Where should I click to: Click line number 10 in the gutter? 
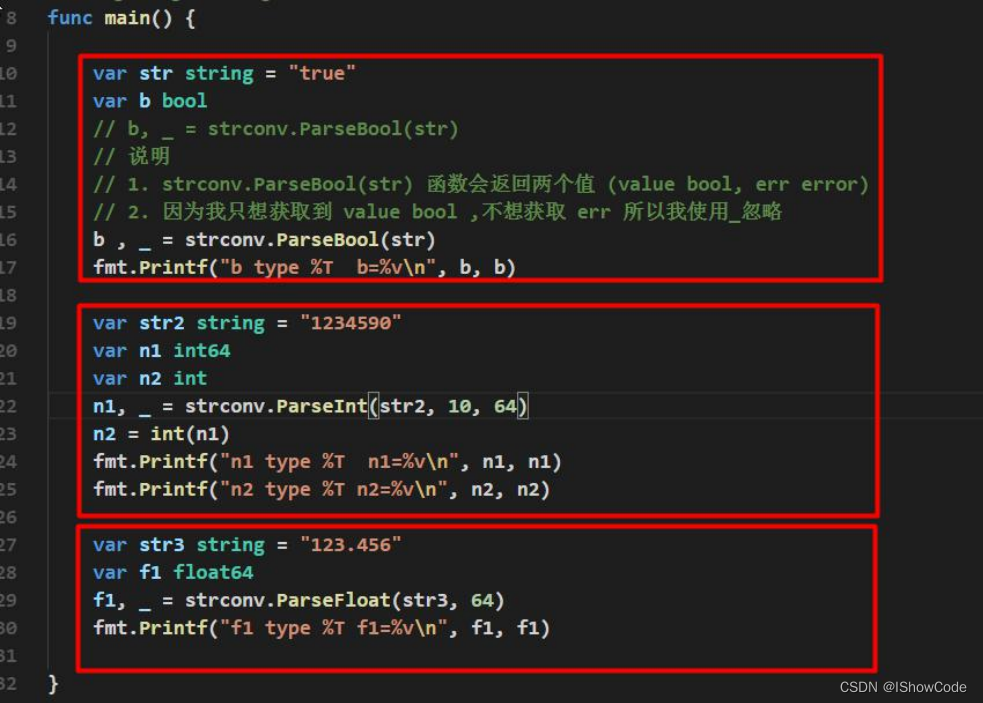pyautogui.click(x=10, y=74)
